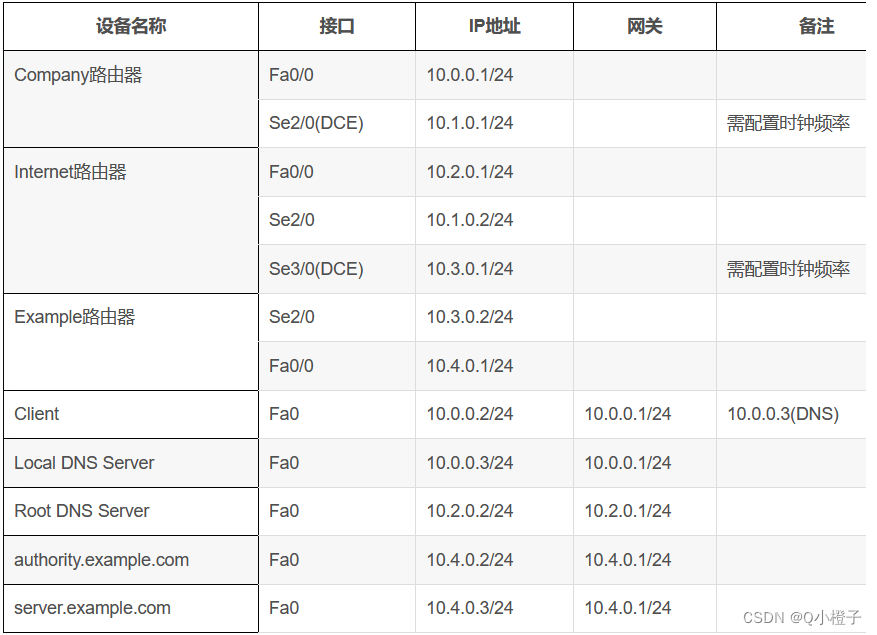
Task: Click the 设备名称 column header
Action: tap(131, 26)
